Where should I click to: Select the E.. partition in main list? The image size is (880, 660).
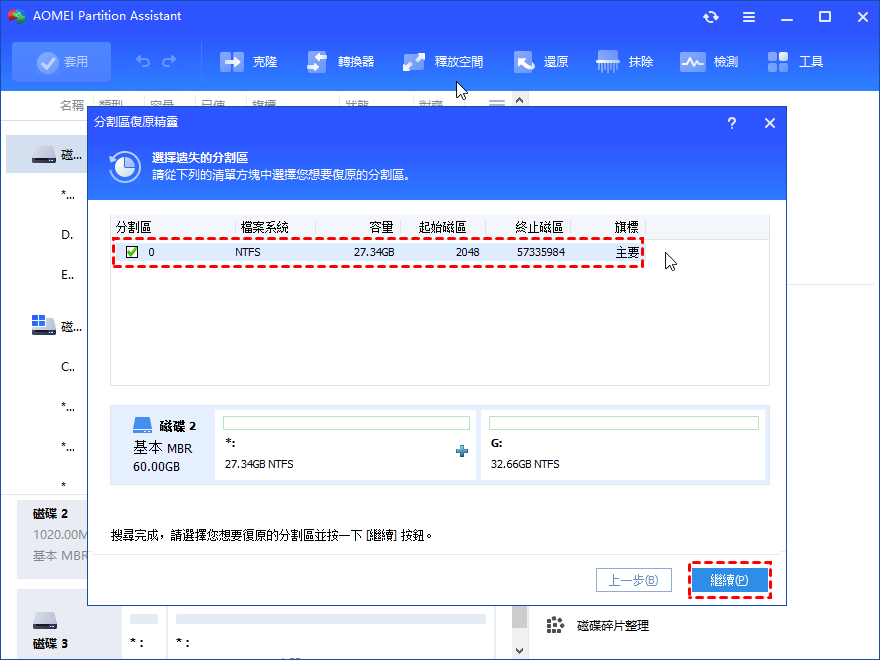[67, 275]
